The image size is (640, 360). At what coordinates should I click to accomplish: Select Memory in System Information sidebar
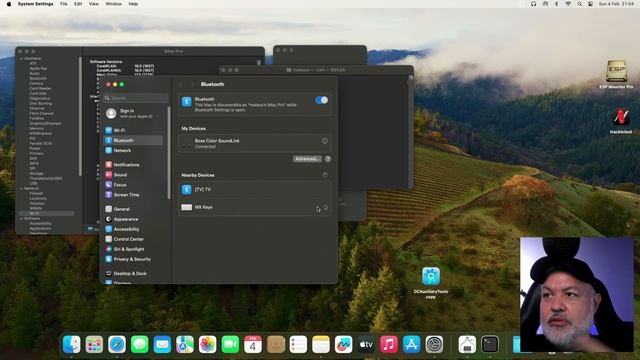click(x=37, y=129)
